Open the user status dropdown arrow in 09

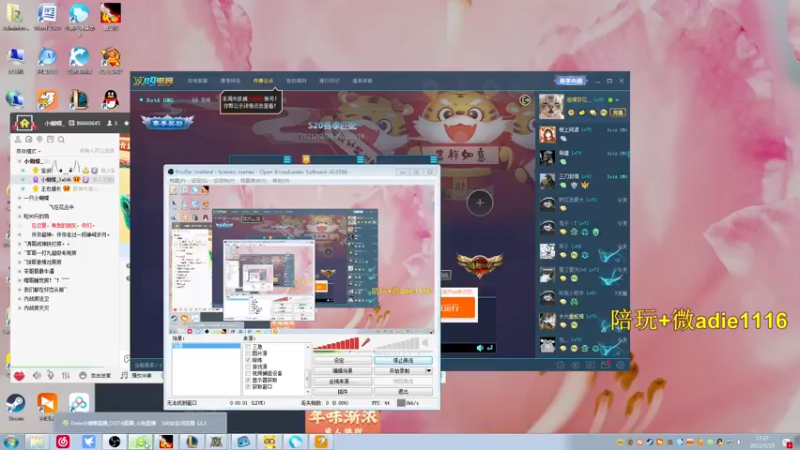coord(617,100)
